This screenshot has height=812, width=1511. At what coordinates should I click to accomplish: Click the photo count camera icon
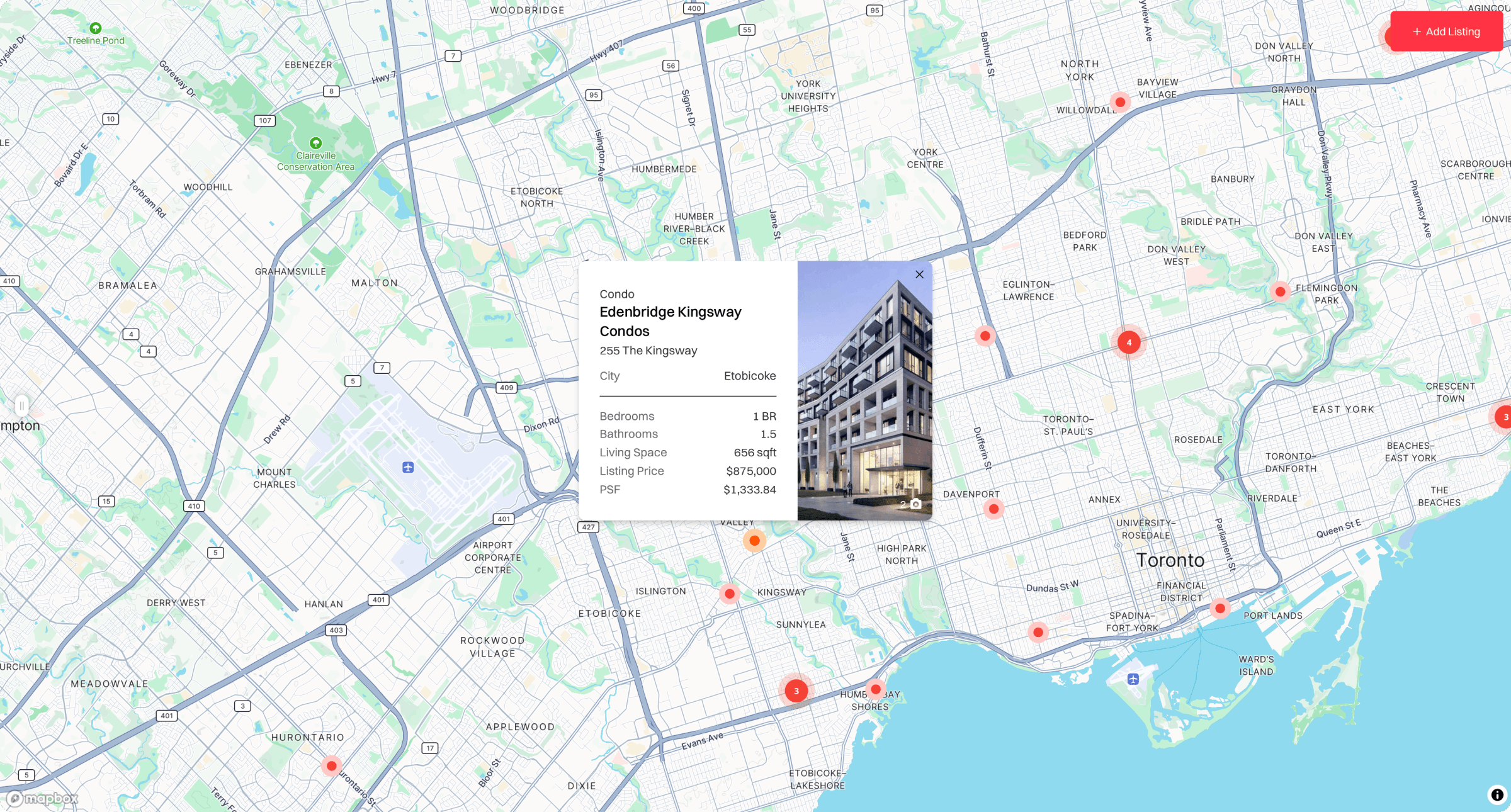tap(916, 504)
